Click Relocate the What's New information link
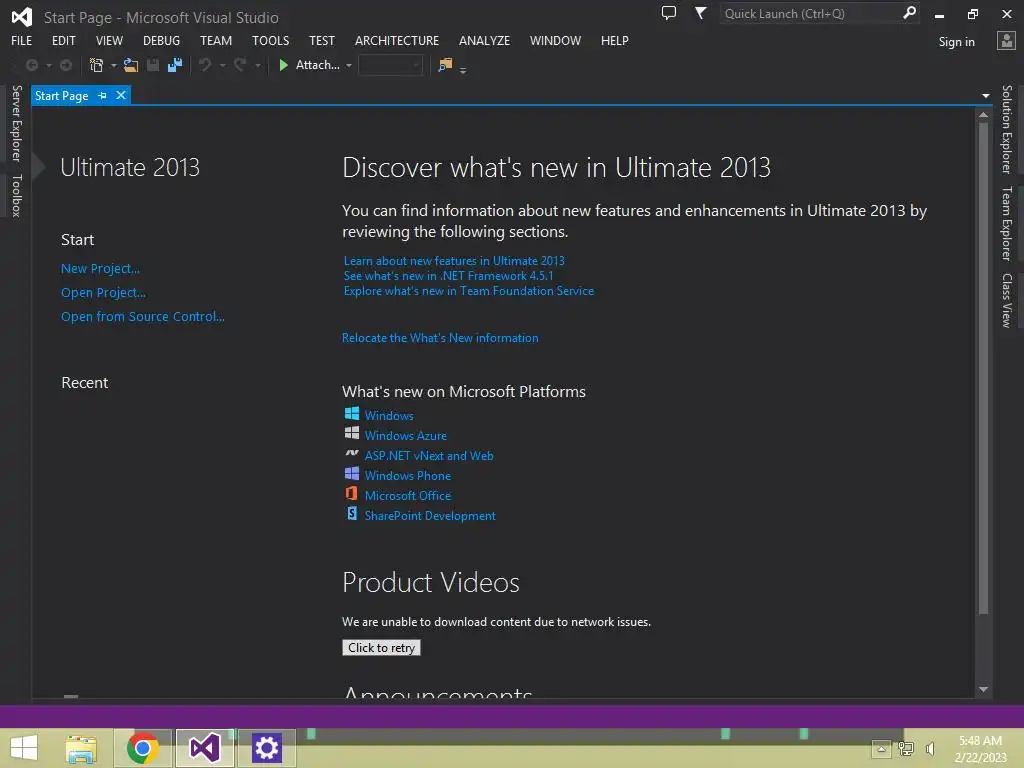The image size is (1024, 768). point(440,338)
